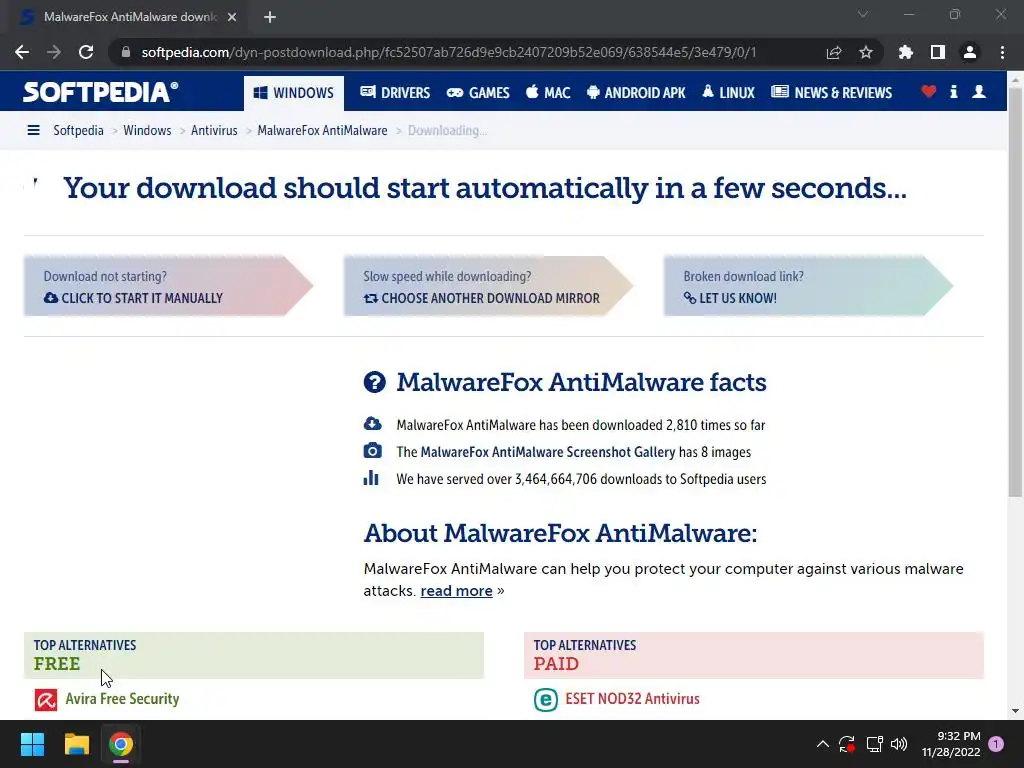Image resolution: width=1024 pixels, height=768 pixels.
Task: Close the MalwareFox AntiMalware tab
Action: pos(232,17)
